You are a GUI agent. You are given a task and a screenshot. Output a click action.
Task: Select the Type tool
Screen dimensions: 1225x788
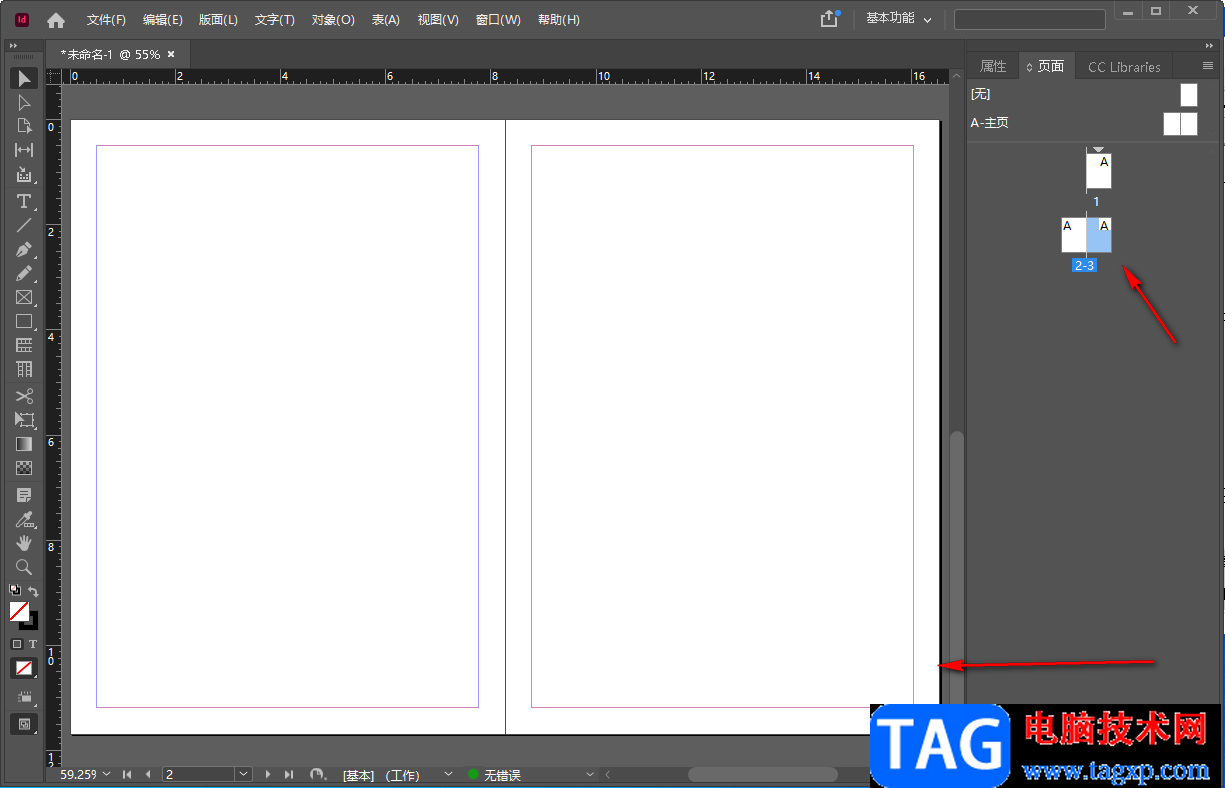pos(24,201)
